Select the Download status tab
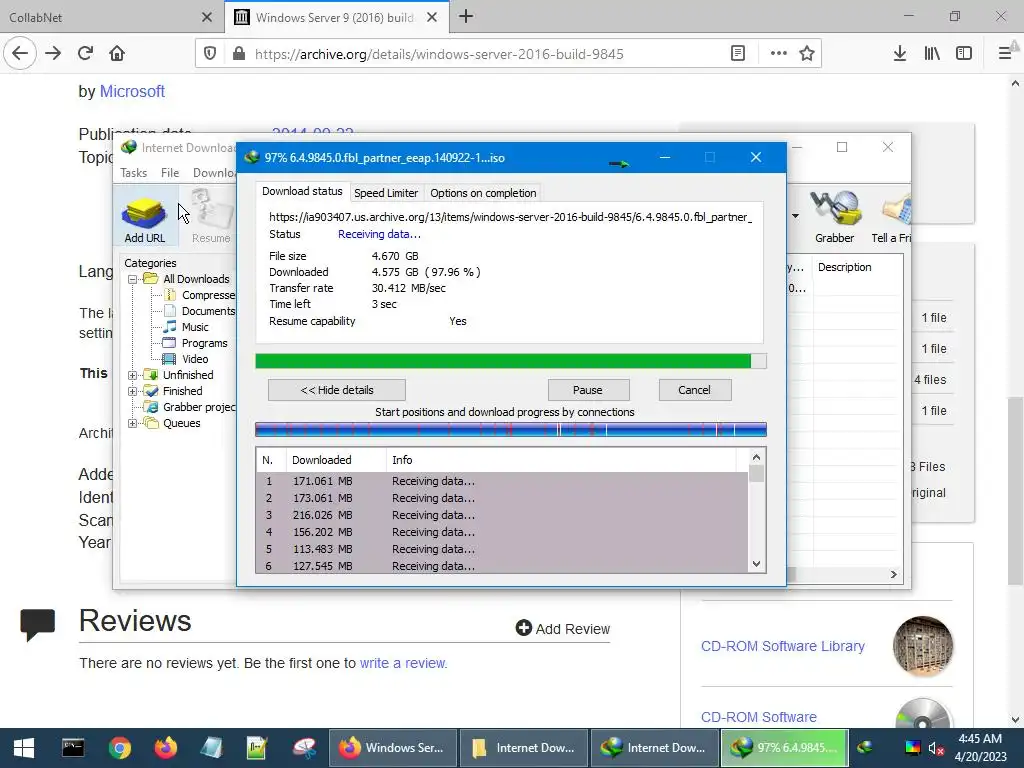1024x768 pixels. 302,191
